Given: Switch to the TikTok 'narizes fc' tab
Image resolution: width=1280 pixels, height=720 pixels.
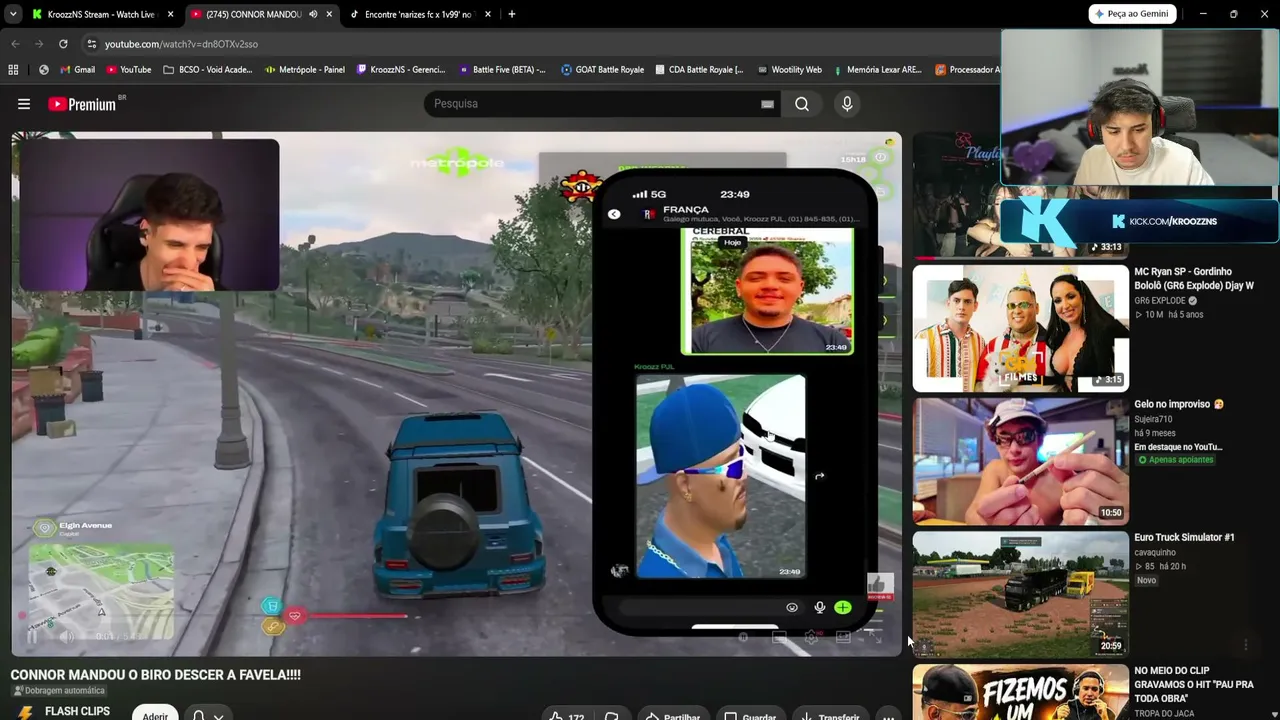Looking at the screenshot, I should point(419,14).
